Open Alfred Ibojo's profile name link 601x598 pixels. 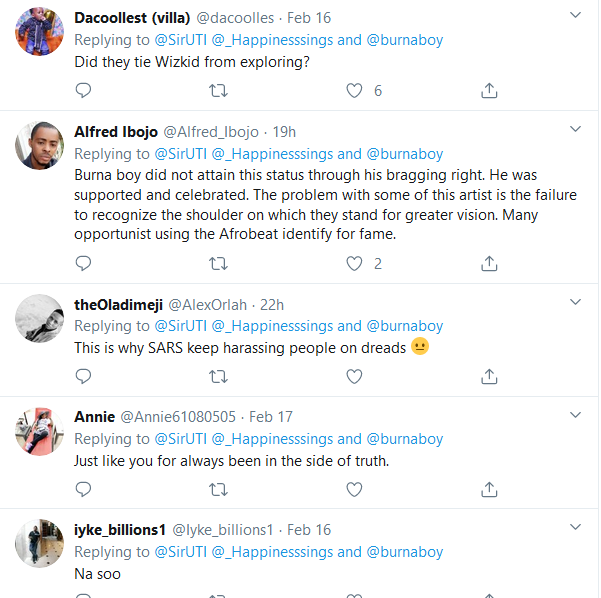click(x=115, y=132)
